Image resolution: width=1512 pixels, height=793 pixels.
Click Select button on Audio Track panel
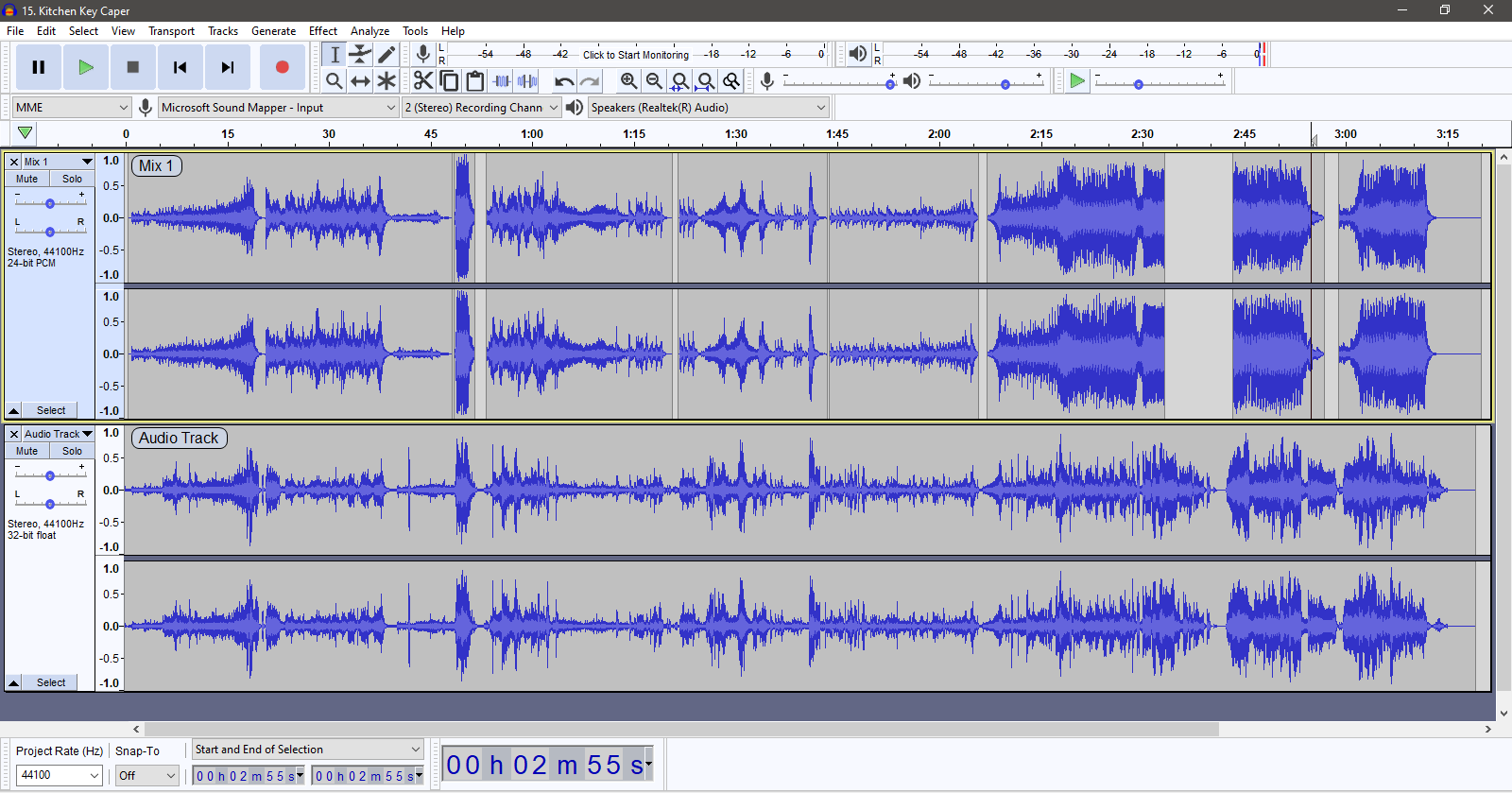(51, 682)
